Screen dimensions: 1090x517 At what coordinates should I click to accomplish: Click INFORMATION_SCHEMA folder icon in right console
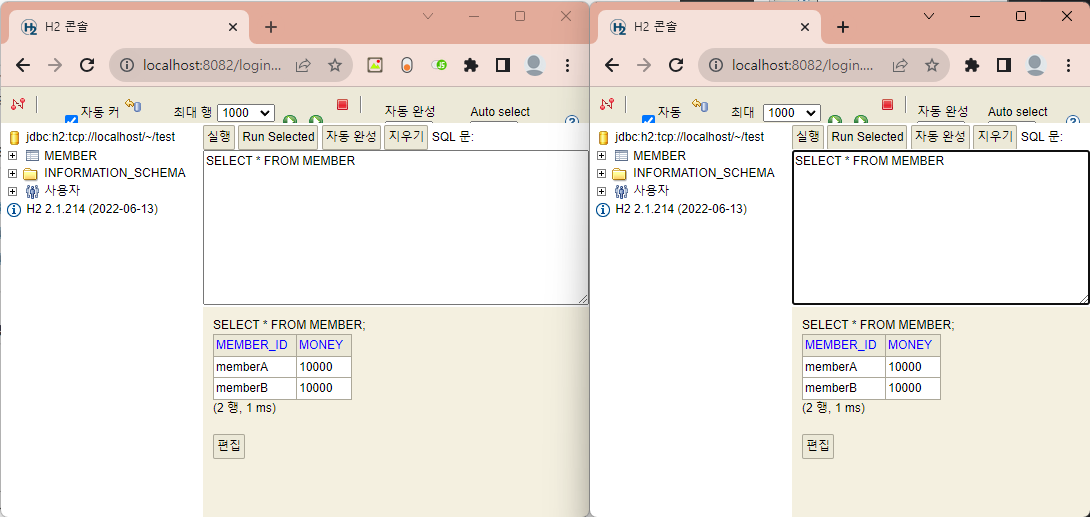619,173
